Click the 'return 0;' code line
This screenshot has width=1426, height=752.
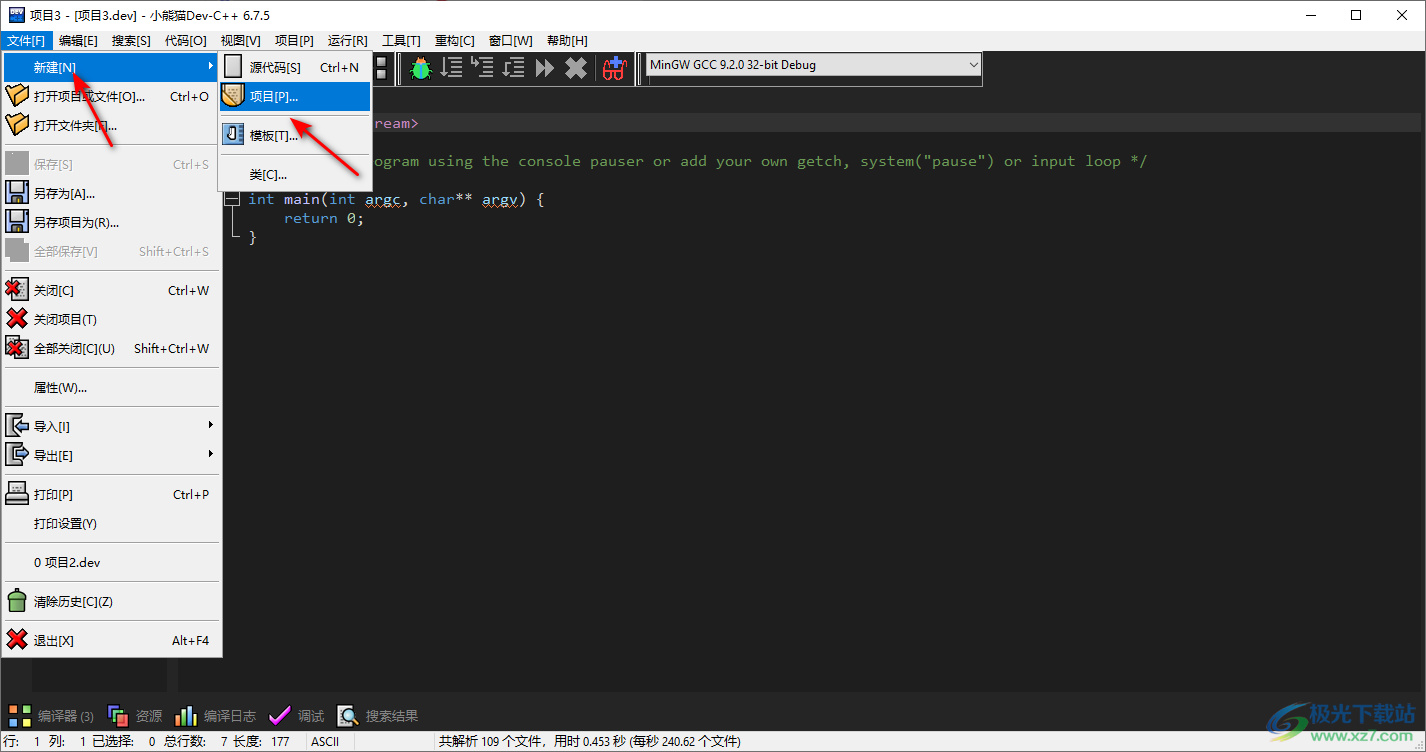click(324, 218)
